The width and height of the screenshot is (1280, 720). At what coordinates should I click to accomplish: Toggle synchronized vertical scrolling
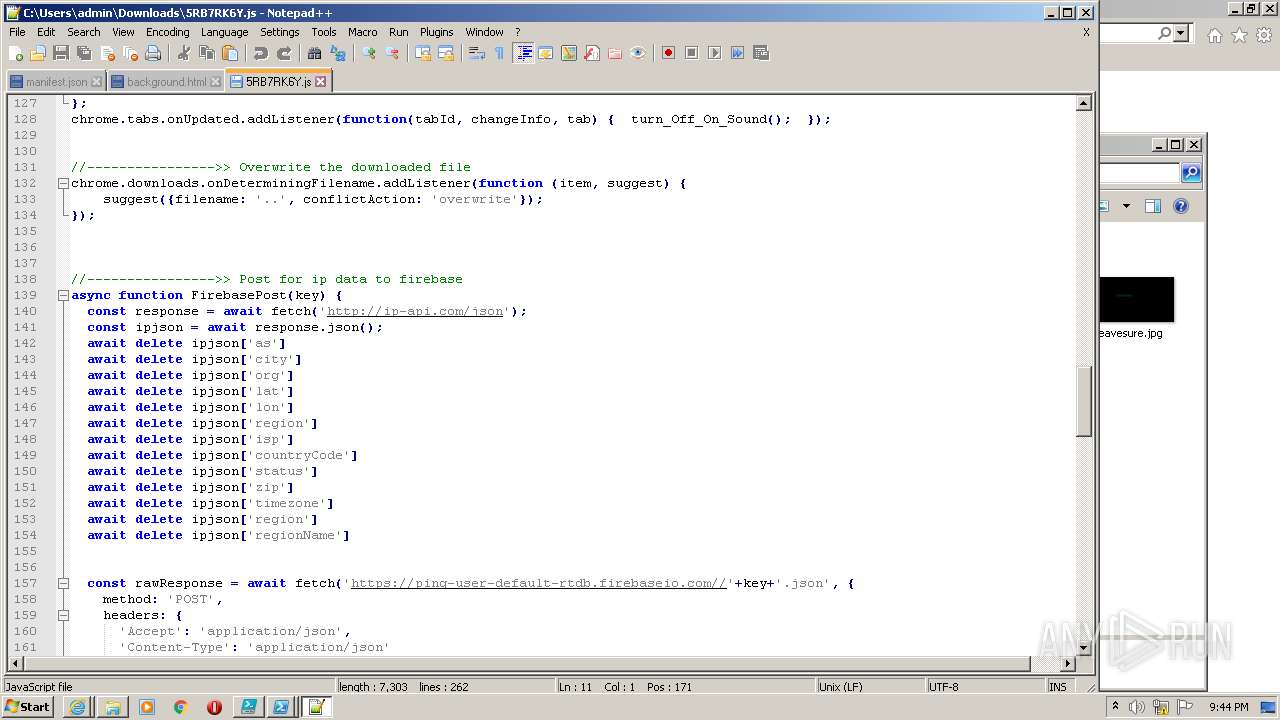(x=423, y=53)
